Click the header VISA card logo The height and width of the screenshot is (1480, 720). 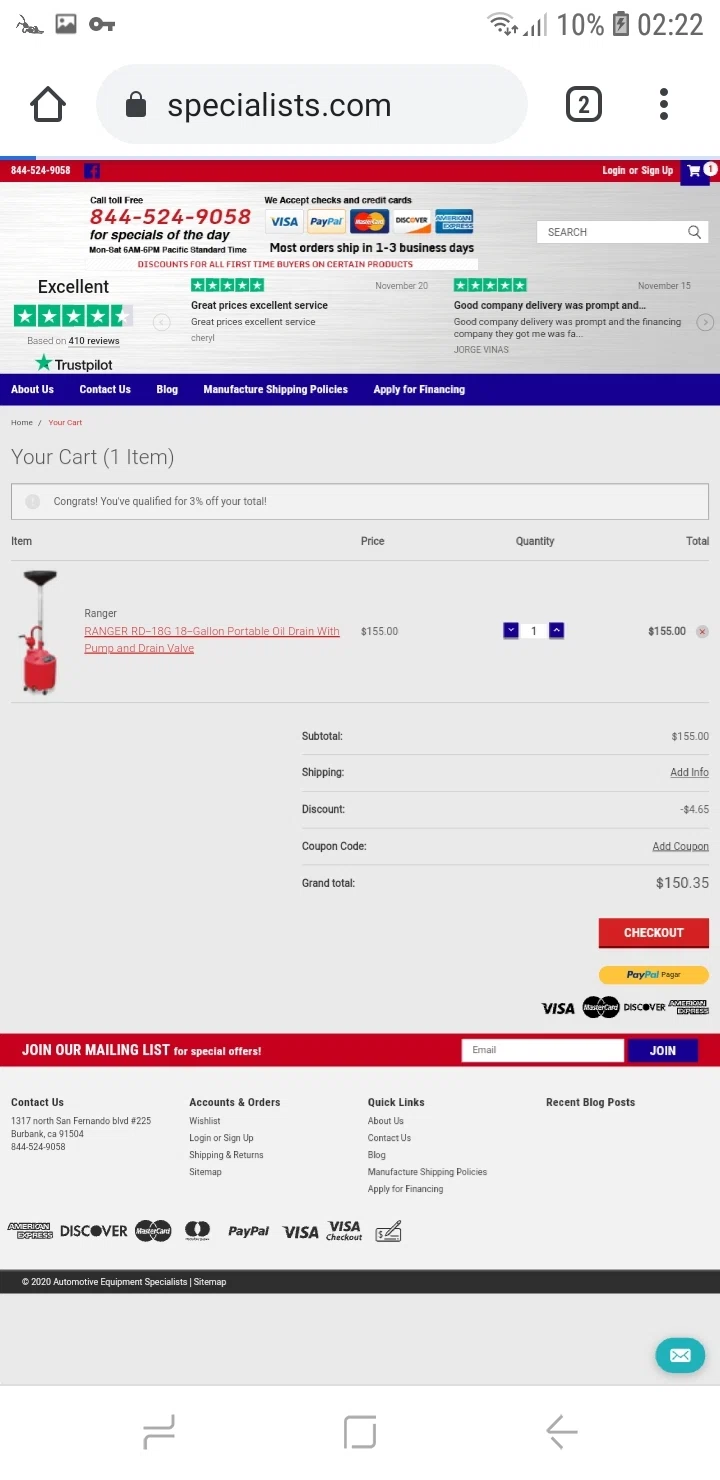pos(284,222)
